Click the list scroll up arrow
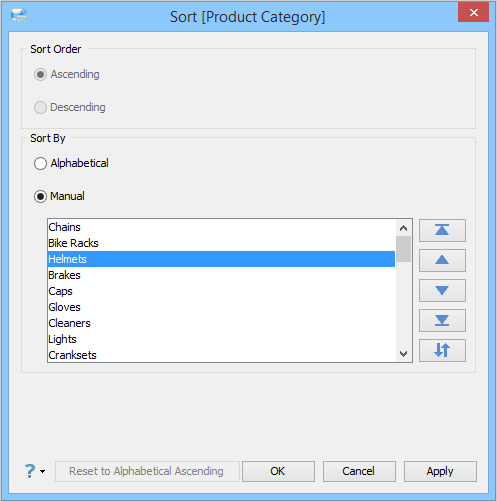The width and height of the screenshot is (497, 502). coord(403,228)
